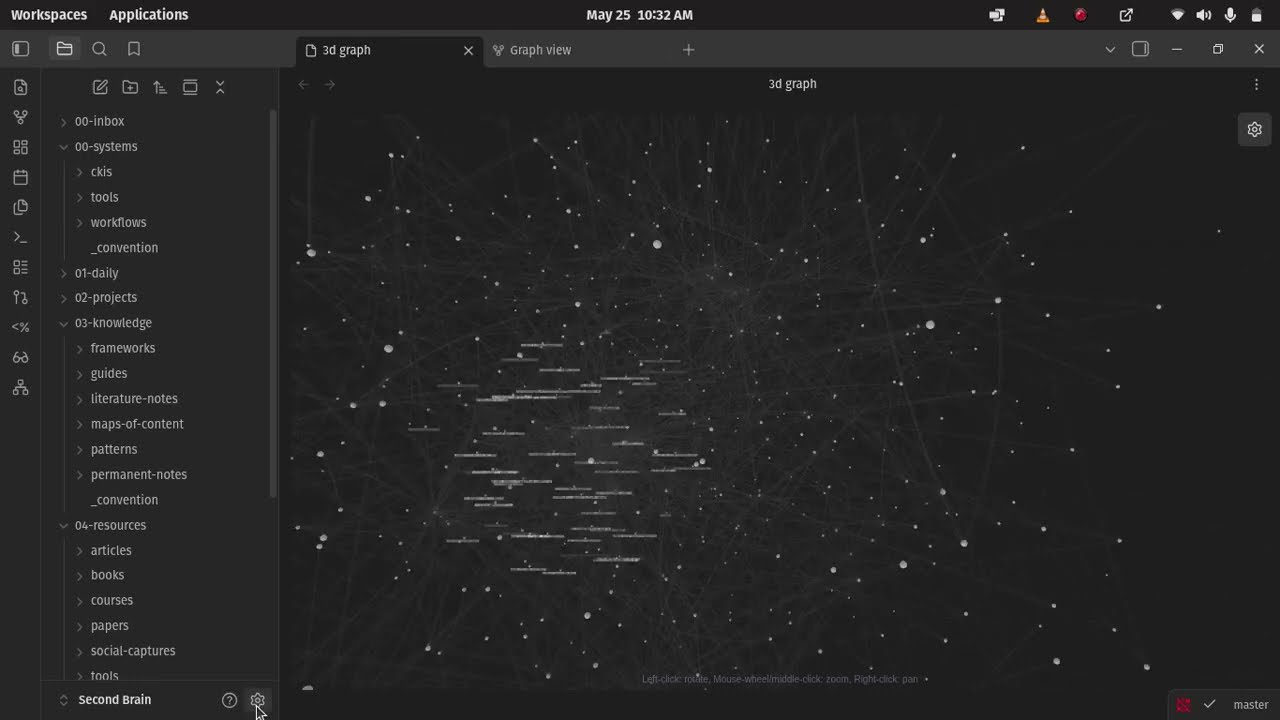Viewport: 1280px width, 720px height.
Task: Create a new note in file explorer
Action: [x=100, y=87]
